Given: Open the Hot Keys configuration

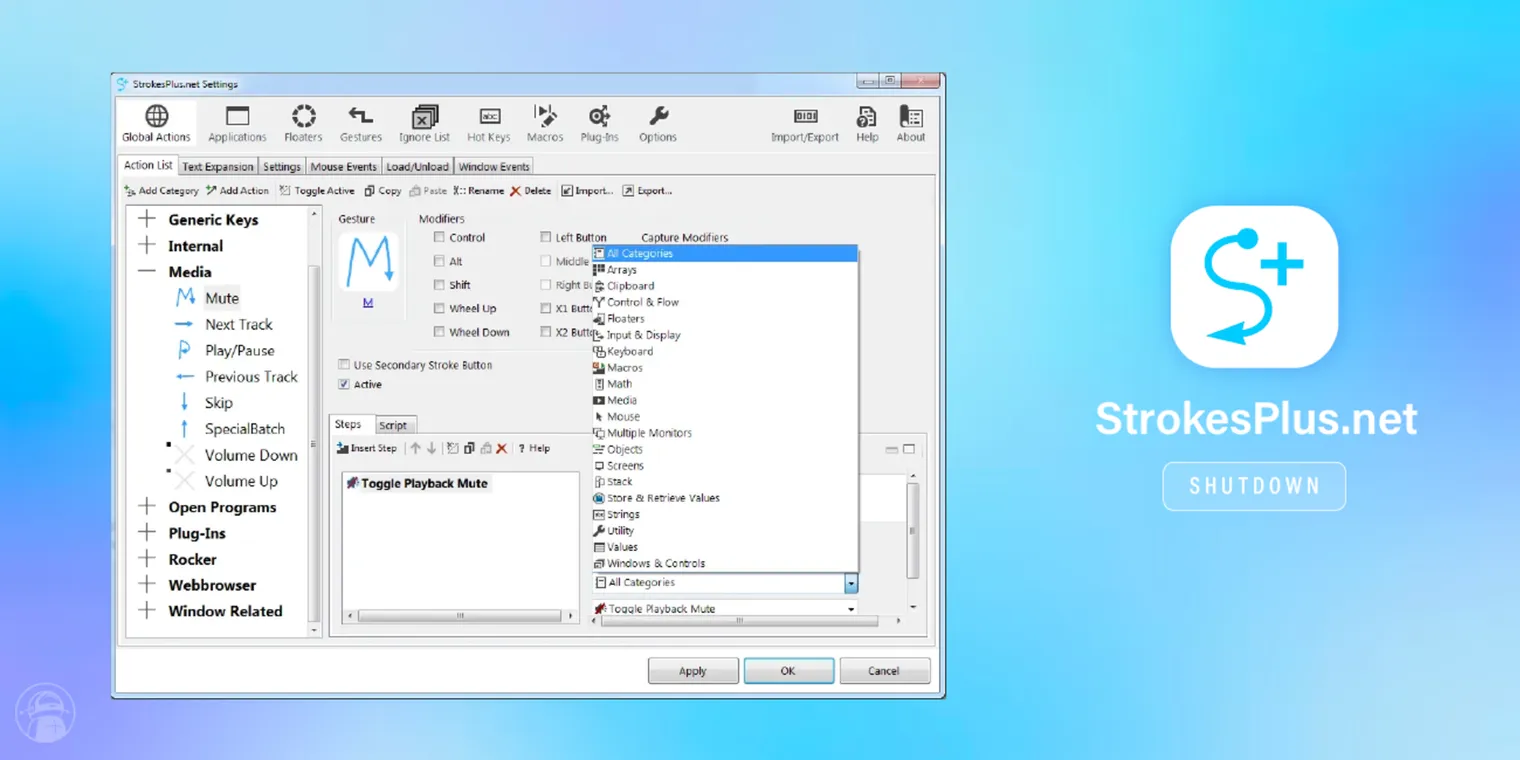Looking at the screenshot, I should [488, 122].
